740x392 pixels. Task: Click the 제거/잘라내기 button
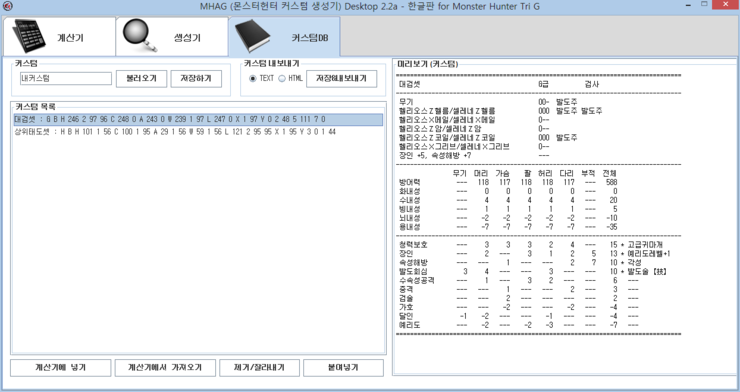[x=259, y=367]
